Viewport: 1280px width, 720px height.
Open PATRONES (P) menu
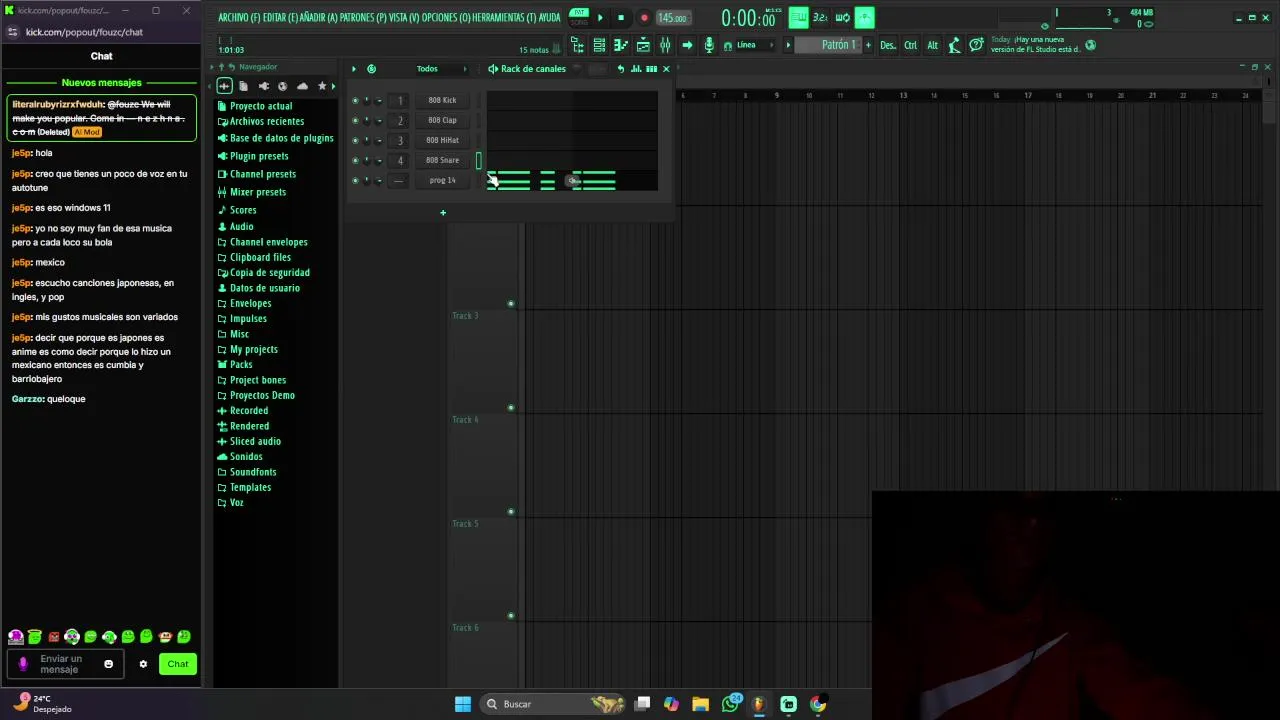tap(363, 18)
